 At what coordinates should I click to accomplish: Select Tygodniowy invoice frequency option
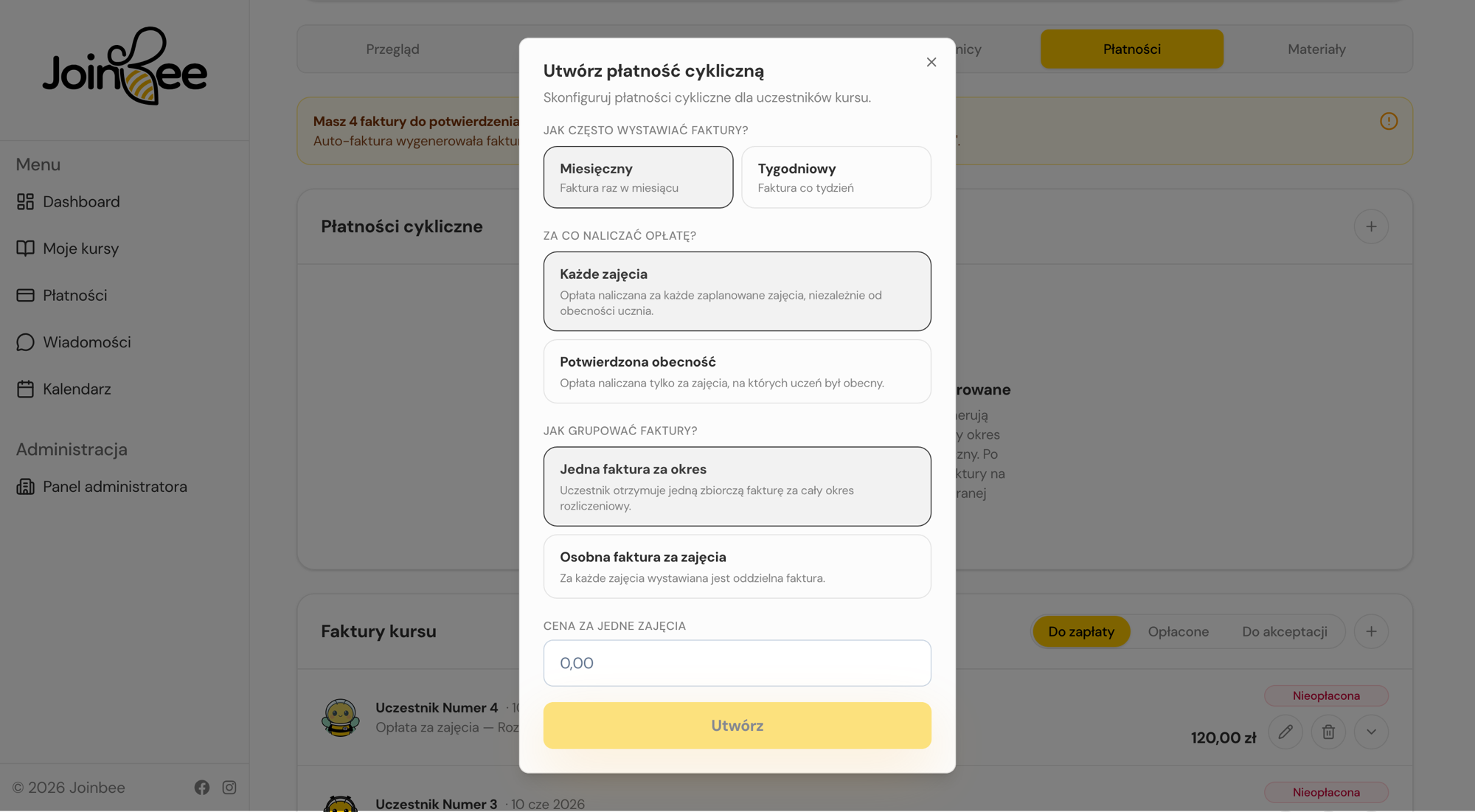[836, 177]
